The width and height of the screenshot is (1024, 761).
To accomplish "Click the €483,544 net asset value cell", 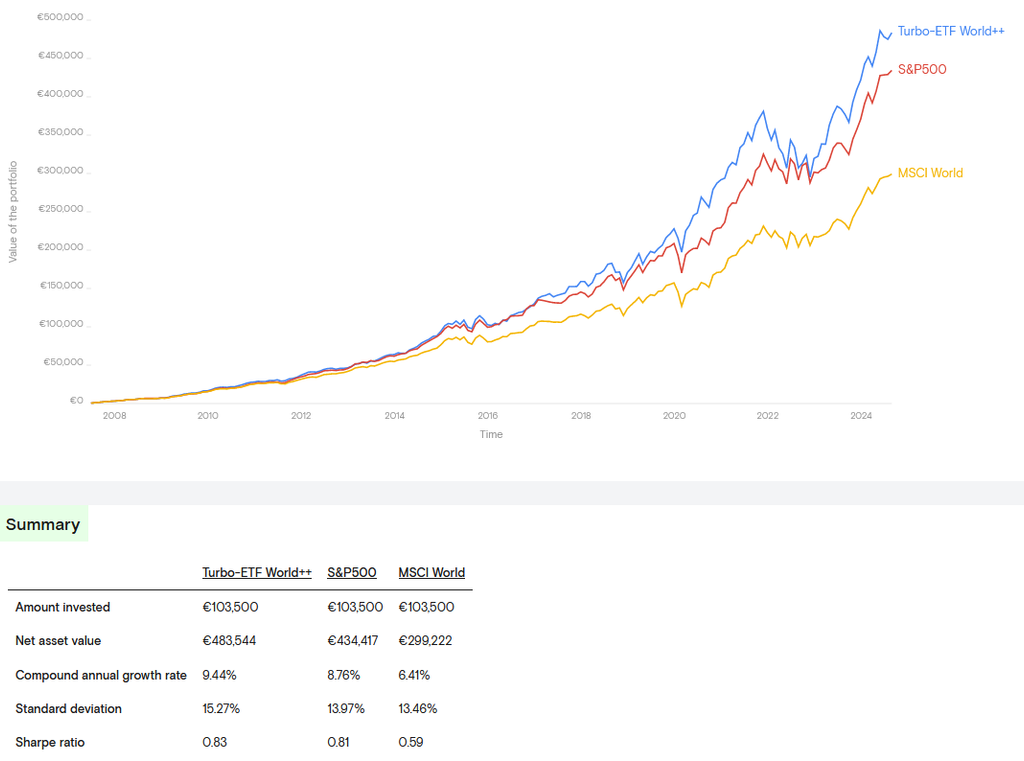I will click(x=229, y=641).
